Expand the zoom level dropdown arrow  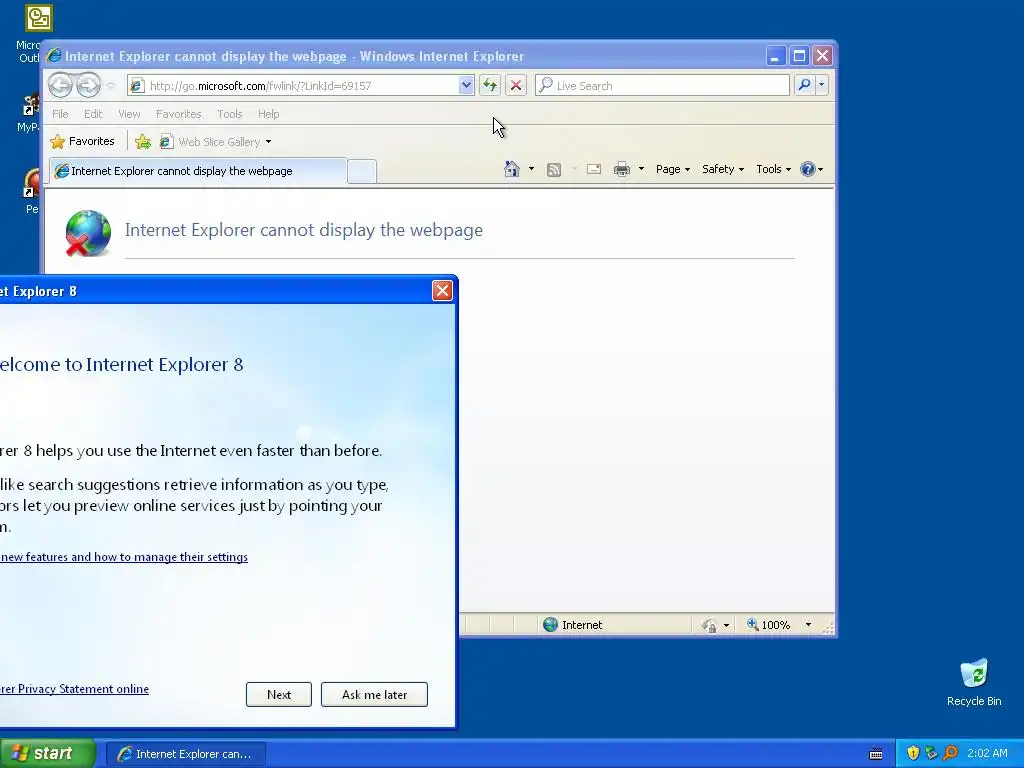808,625
